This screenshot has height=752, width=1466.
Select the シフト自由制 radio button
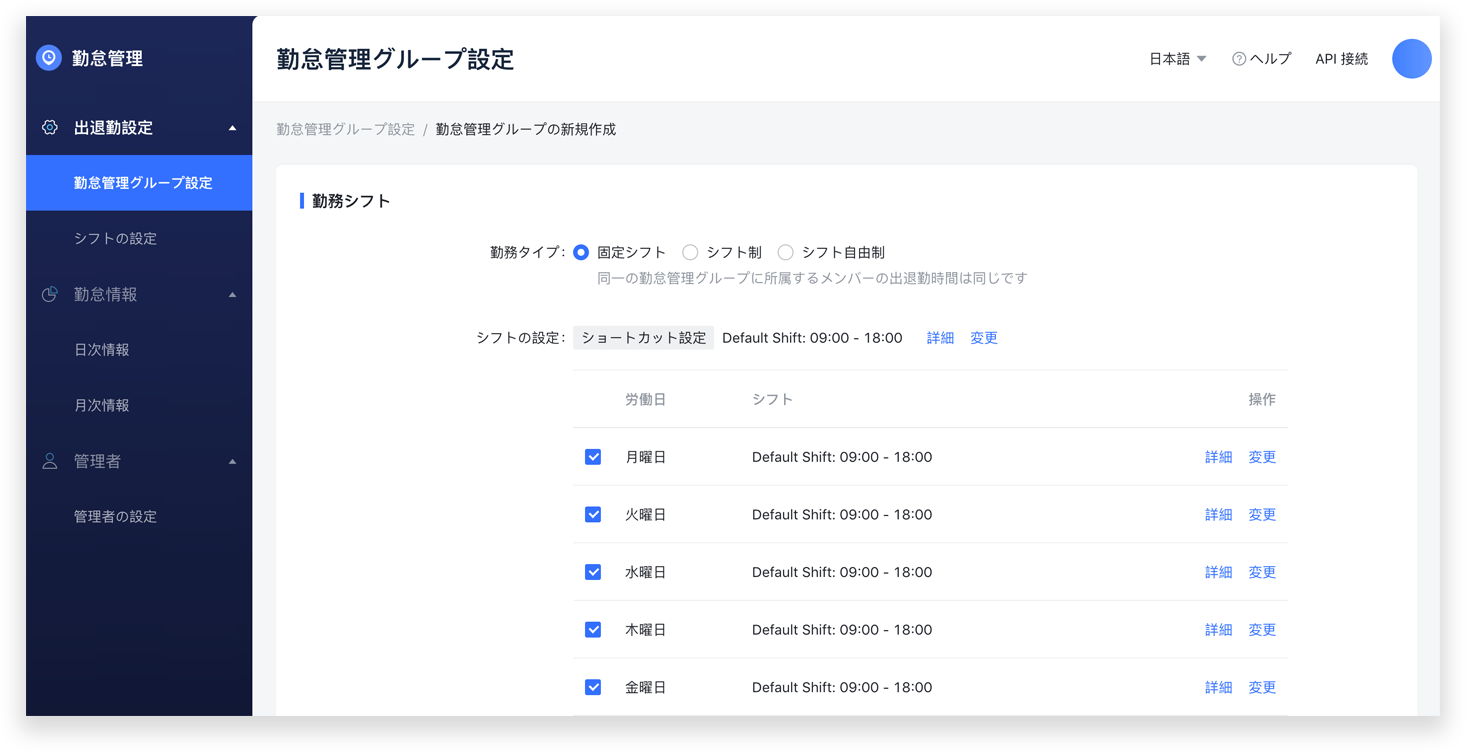point(786,253)
